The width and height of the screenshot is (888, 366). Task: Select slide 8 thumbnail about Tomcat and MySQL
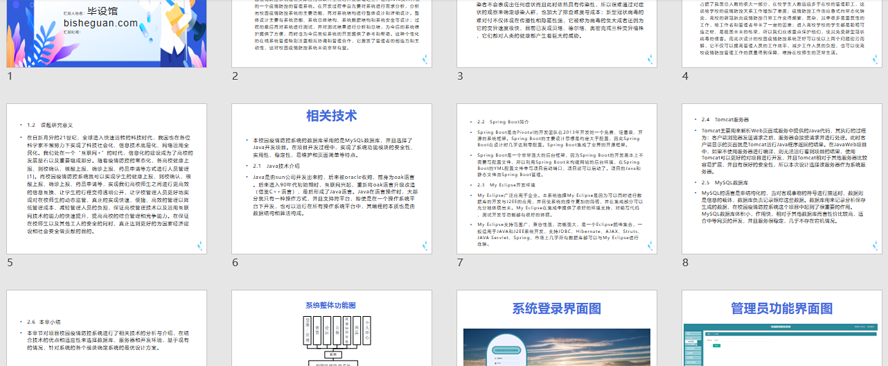point(782,178)
